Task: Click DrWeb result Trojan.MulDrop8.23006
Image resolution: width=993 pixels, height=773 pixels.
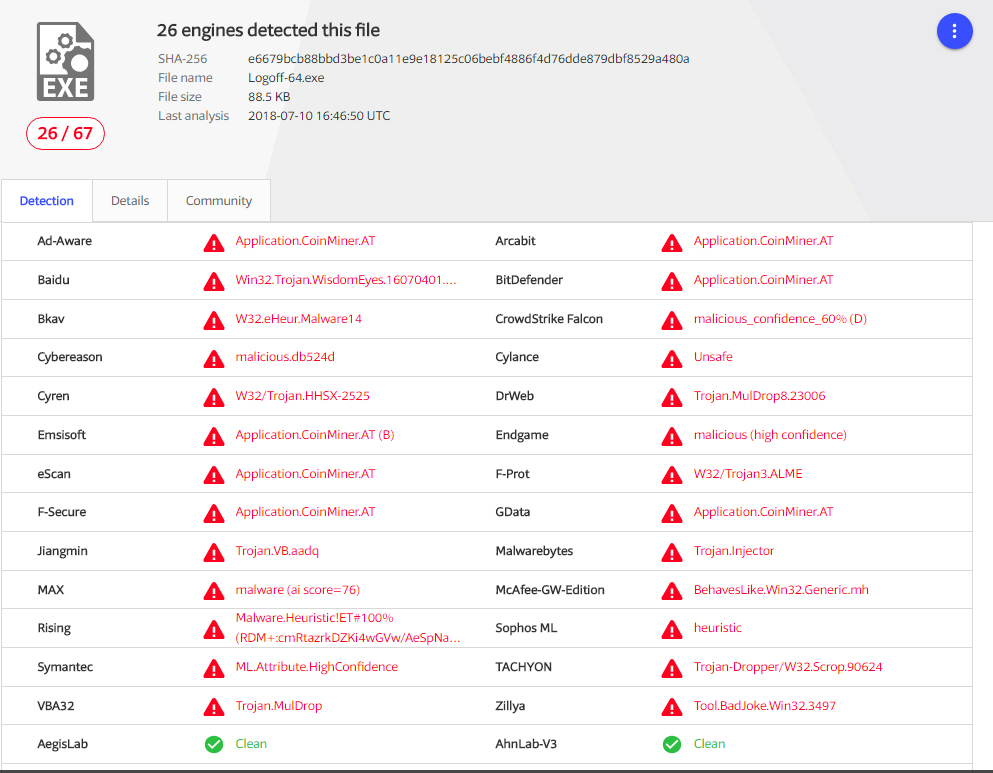Action: [x=759, y=396]
